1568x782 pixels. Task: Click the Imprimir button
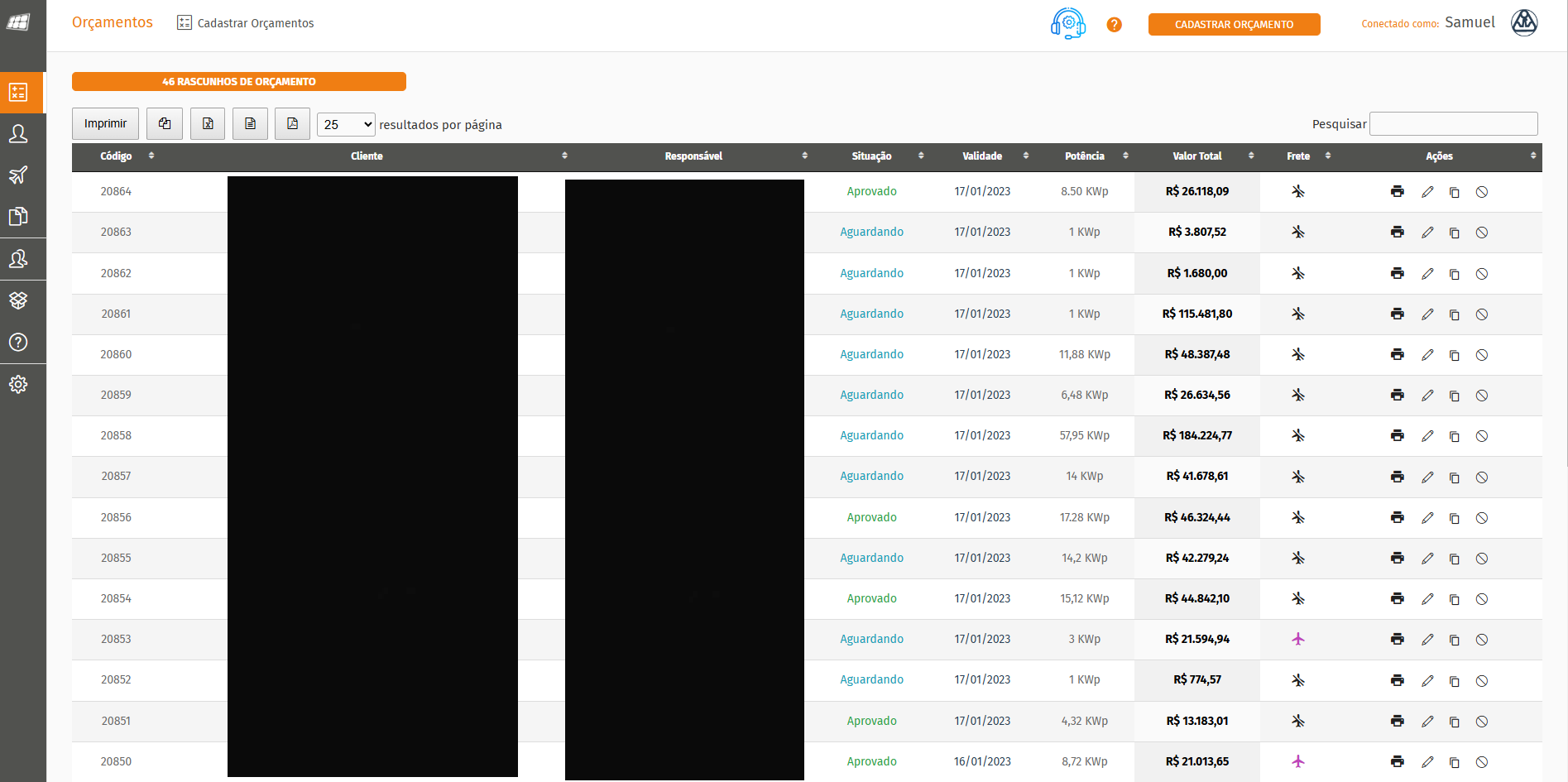click(105, 124)
